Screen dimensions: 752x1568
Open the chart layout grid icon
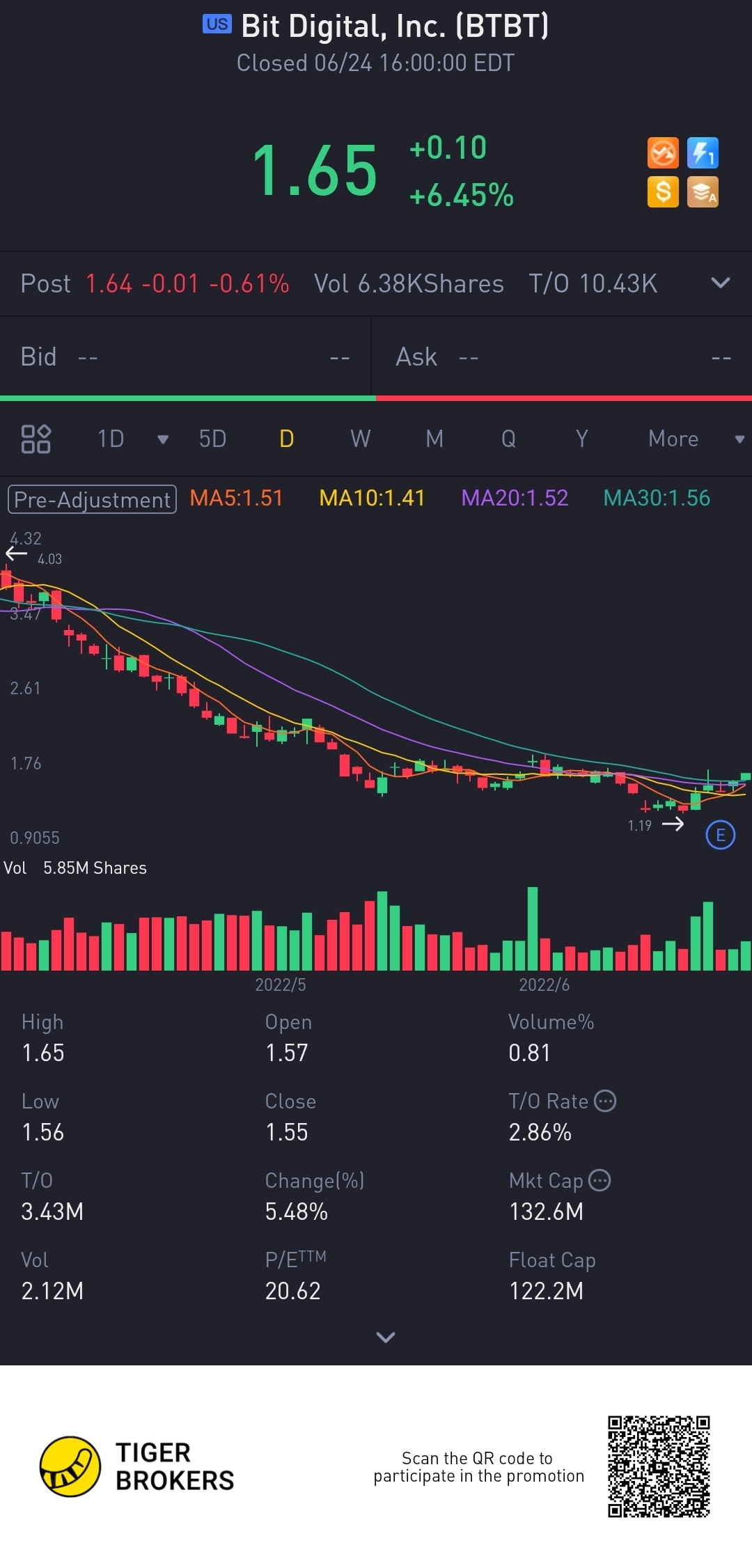(x=36, y=439)
